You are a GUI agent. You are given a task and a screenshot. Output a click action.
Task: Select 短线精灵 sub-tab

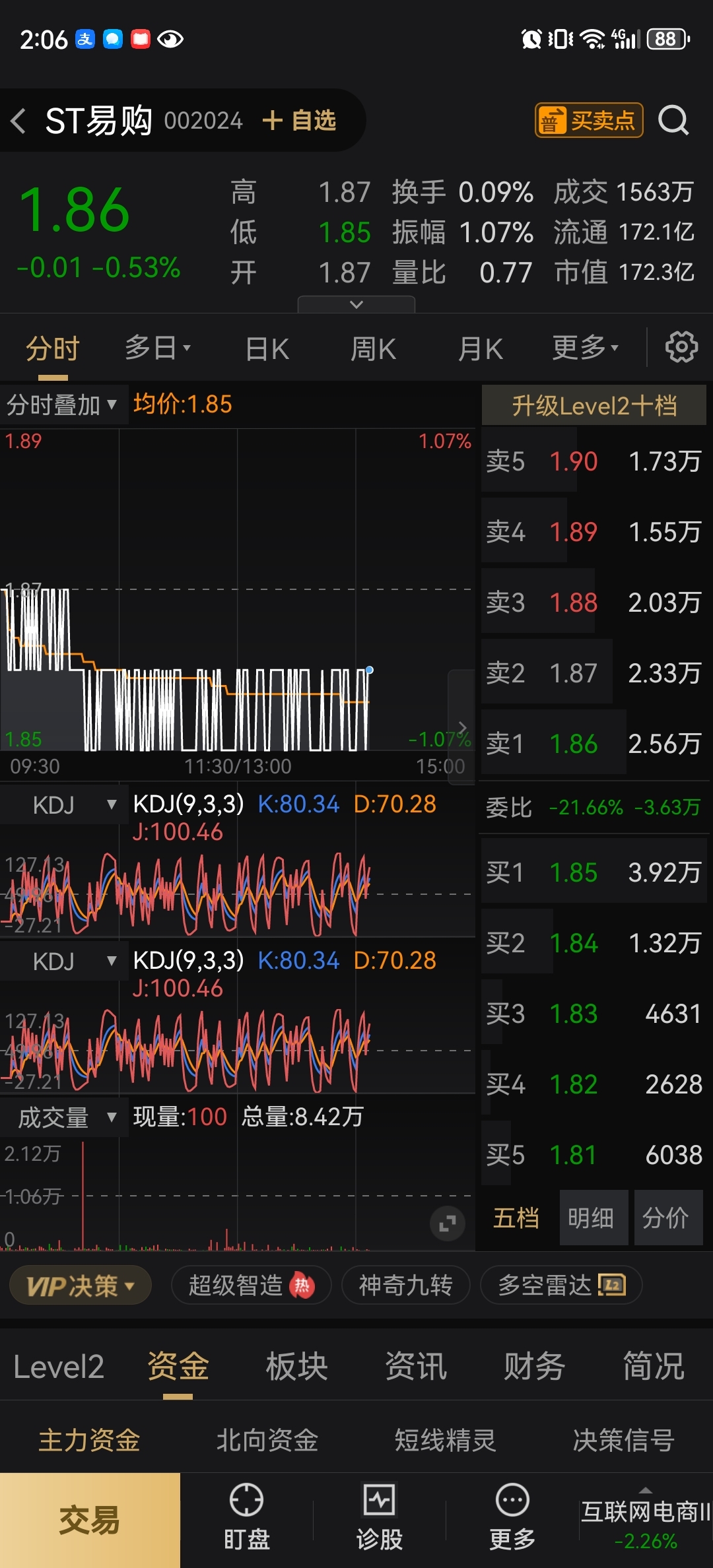445,1440
